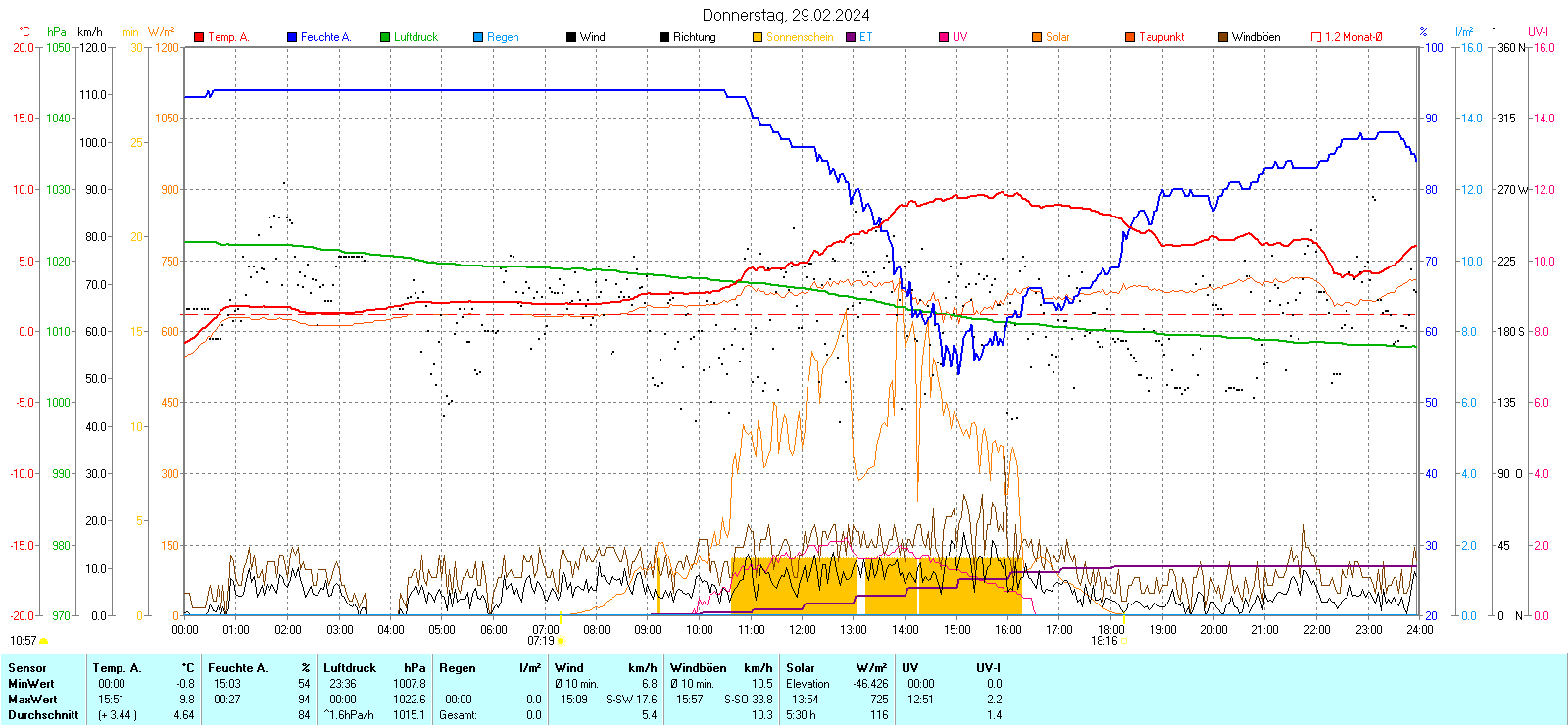Click the yellow Sonnenschein legend icon

point(758,37)
